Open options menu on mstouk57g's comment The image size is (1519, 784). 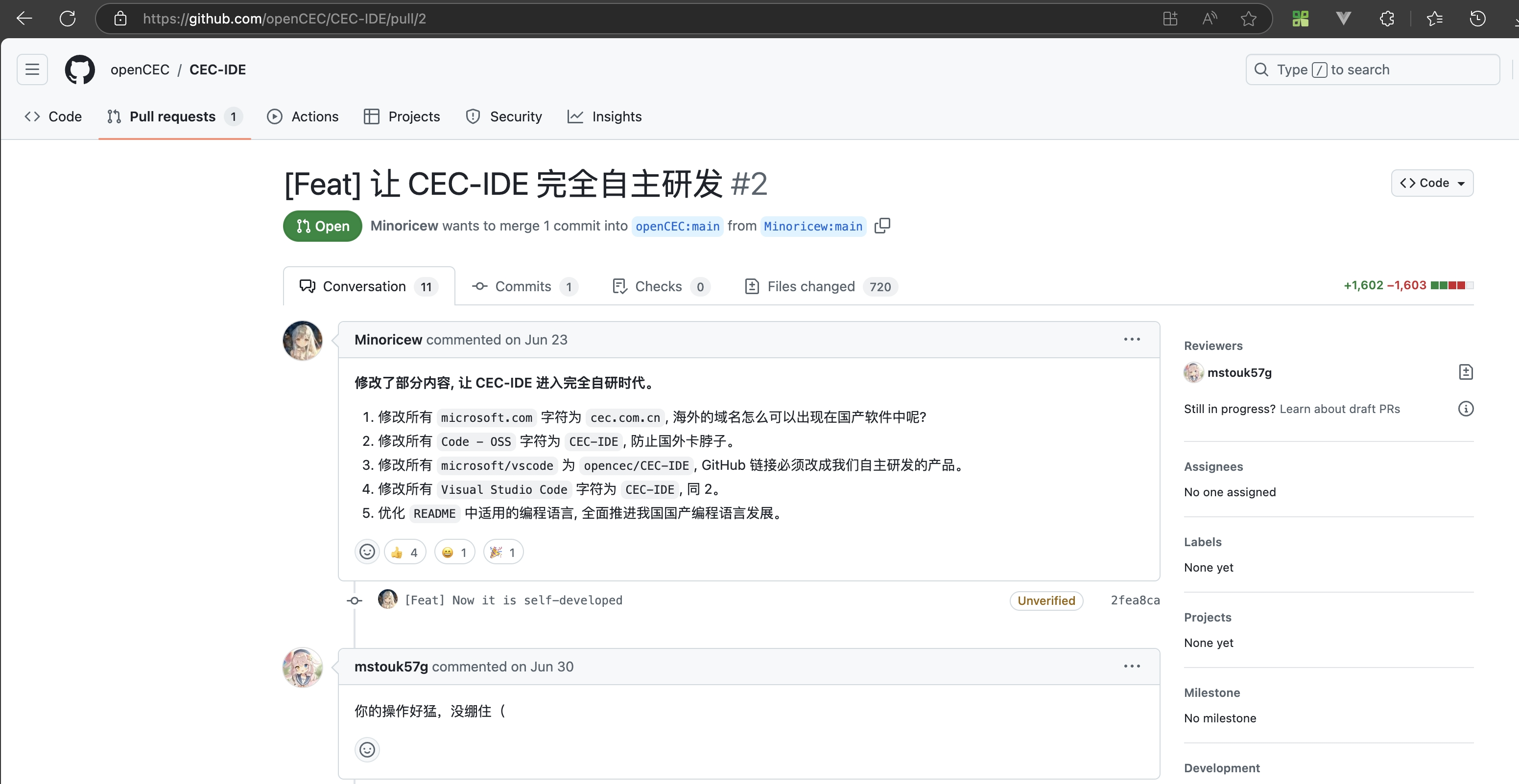tap(1132, 666)
